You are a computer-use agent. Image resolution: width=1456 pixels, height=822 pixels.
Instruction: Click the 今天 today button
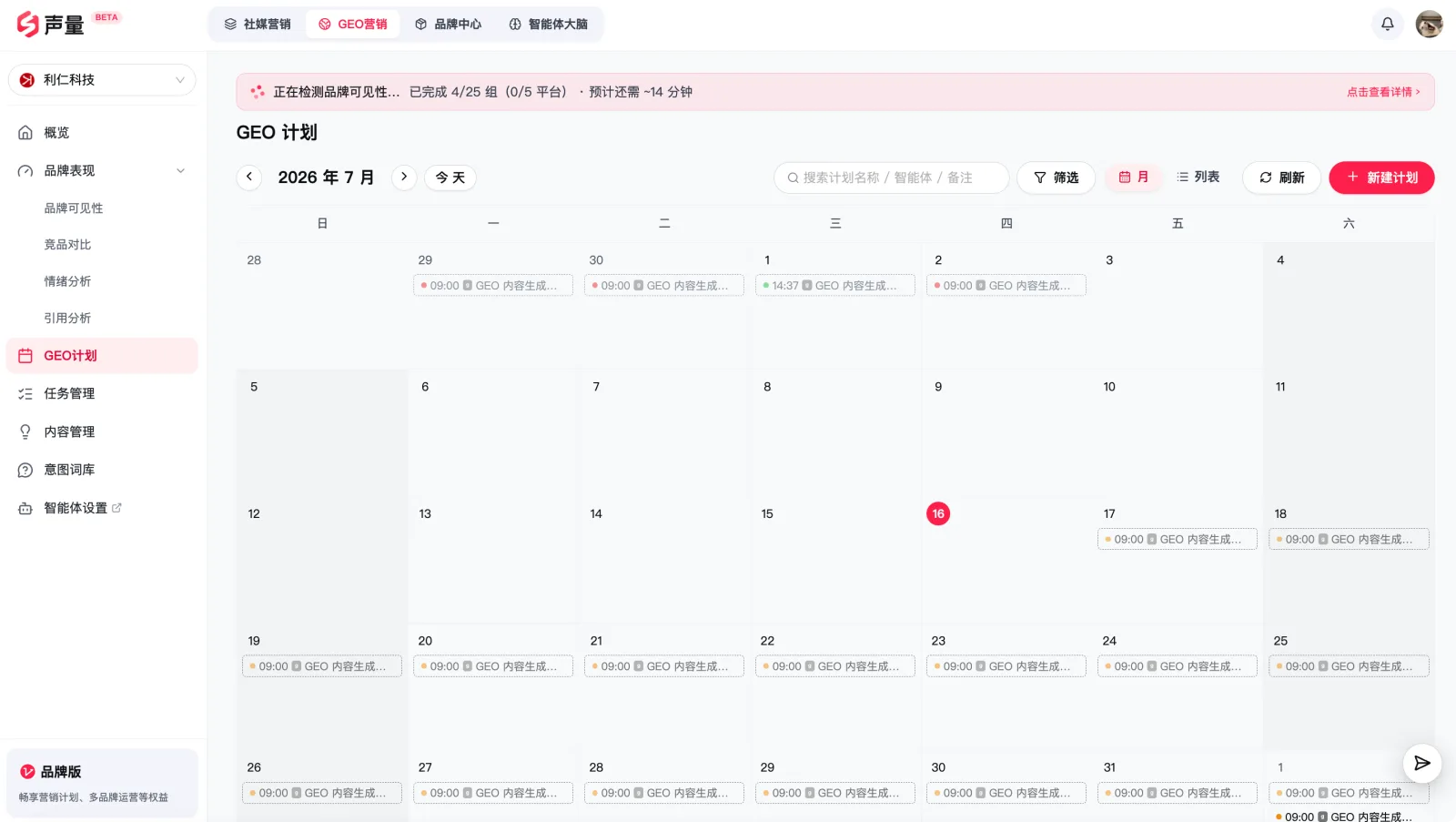(x=450, y=178)
